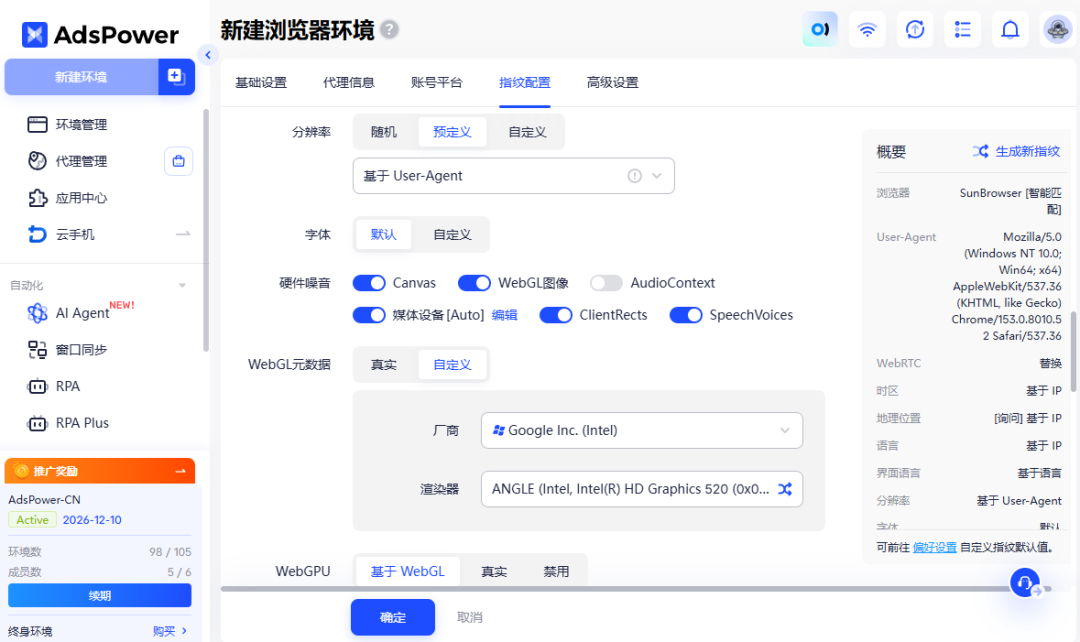The image size is (1080, 642).
Task: Click the AdsPower logo
Action: coord(100,34)
